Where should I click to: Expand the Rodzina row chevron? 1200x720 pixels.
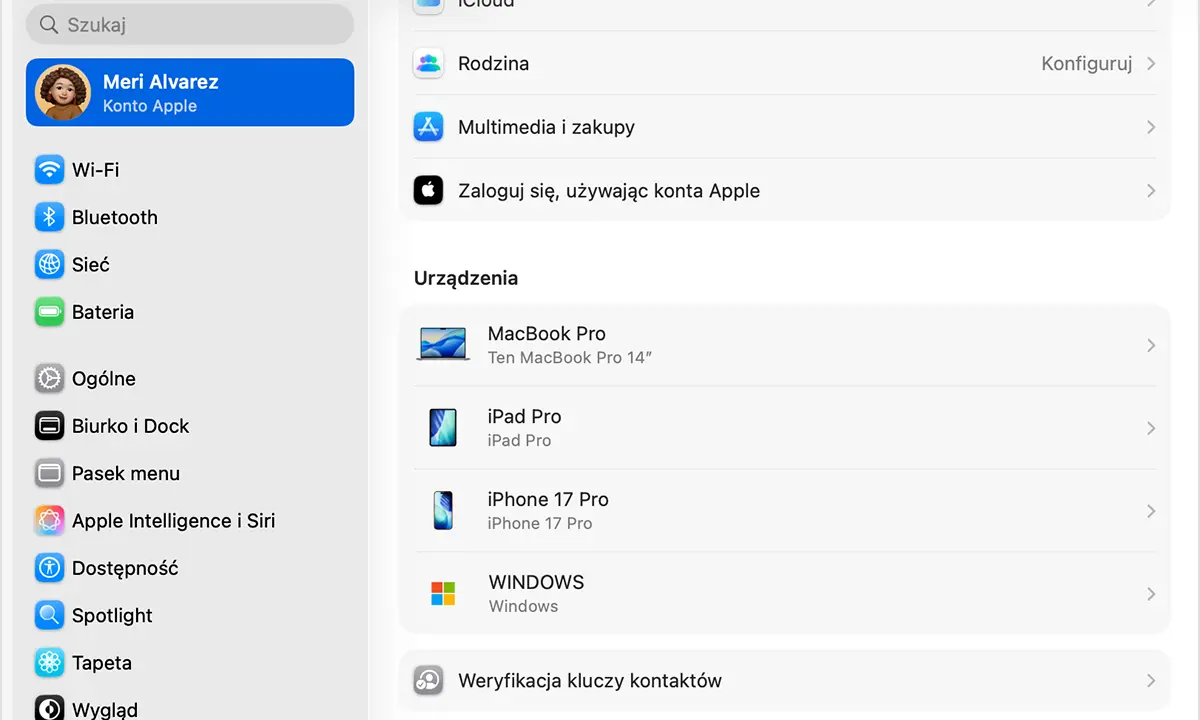point(1151,63)
